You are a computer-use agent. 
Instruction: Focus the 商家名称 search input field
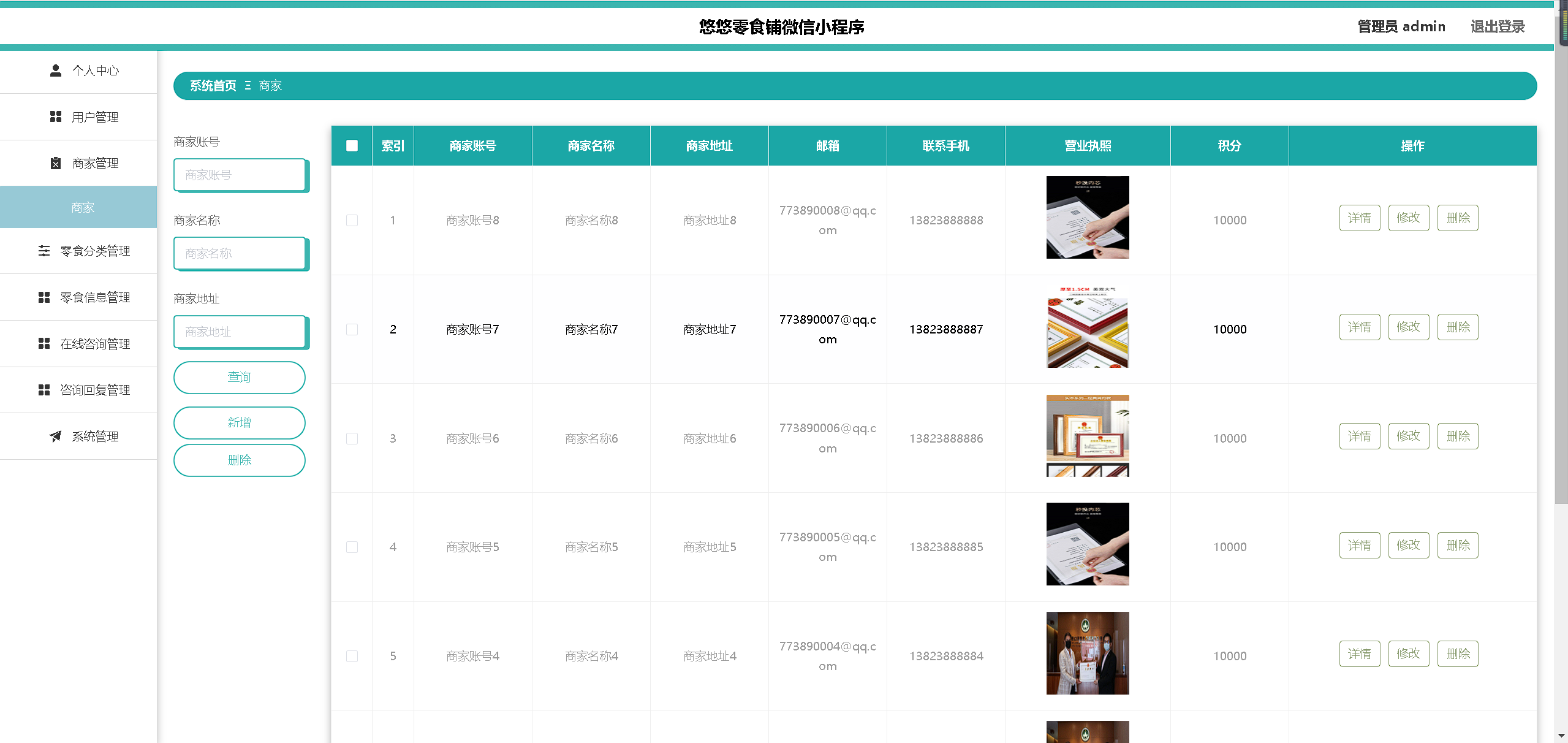(239, 253)
